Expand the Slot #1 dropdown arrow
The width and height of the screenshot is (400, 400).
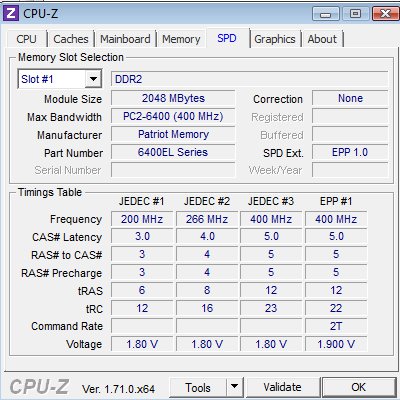click(93, 79)
